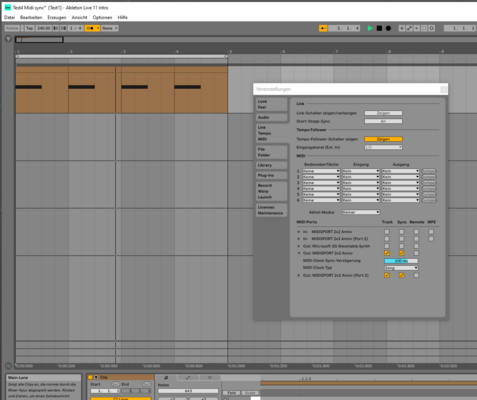
Task: Click the loop brace bar above clip
Action: pos(122,56)
